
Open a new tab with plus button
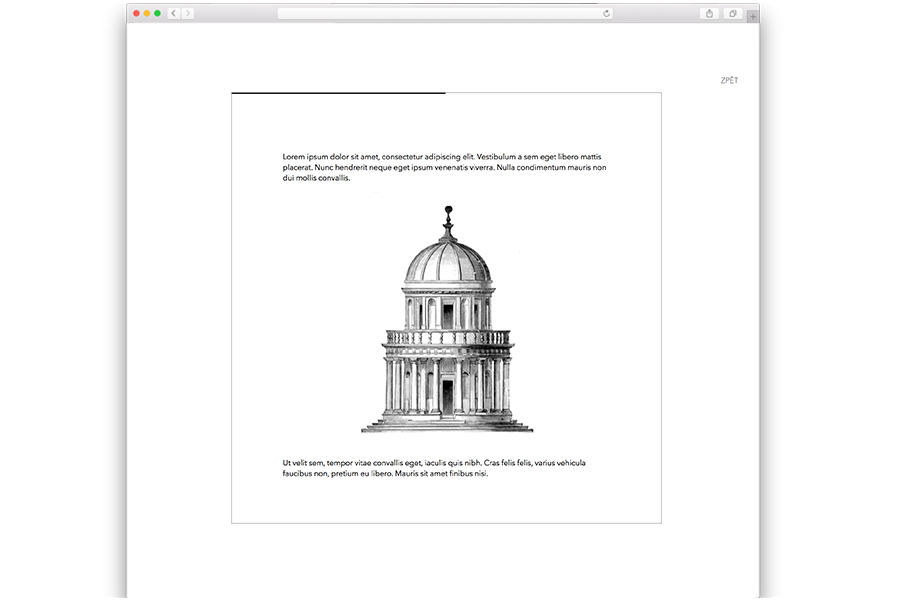pos(752,15)
